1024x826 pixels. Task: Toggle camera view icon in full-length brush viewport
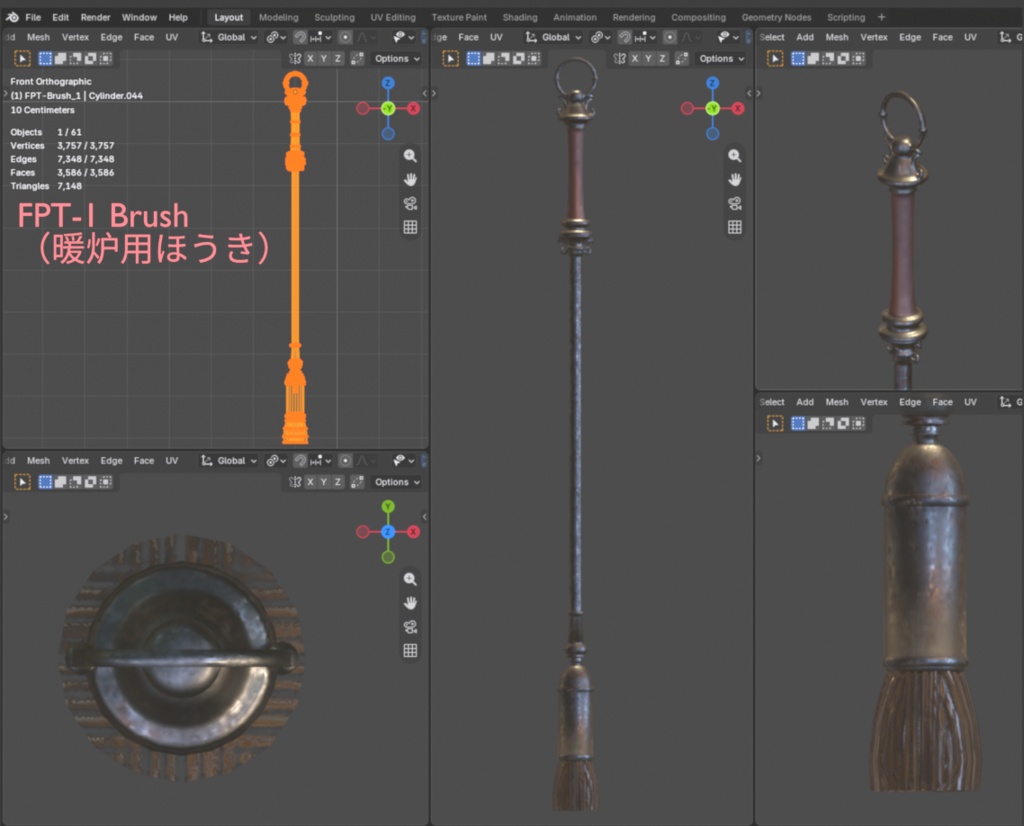tap(735, 204)
